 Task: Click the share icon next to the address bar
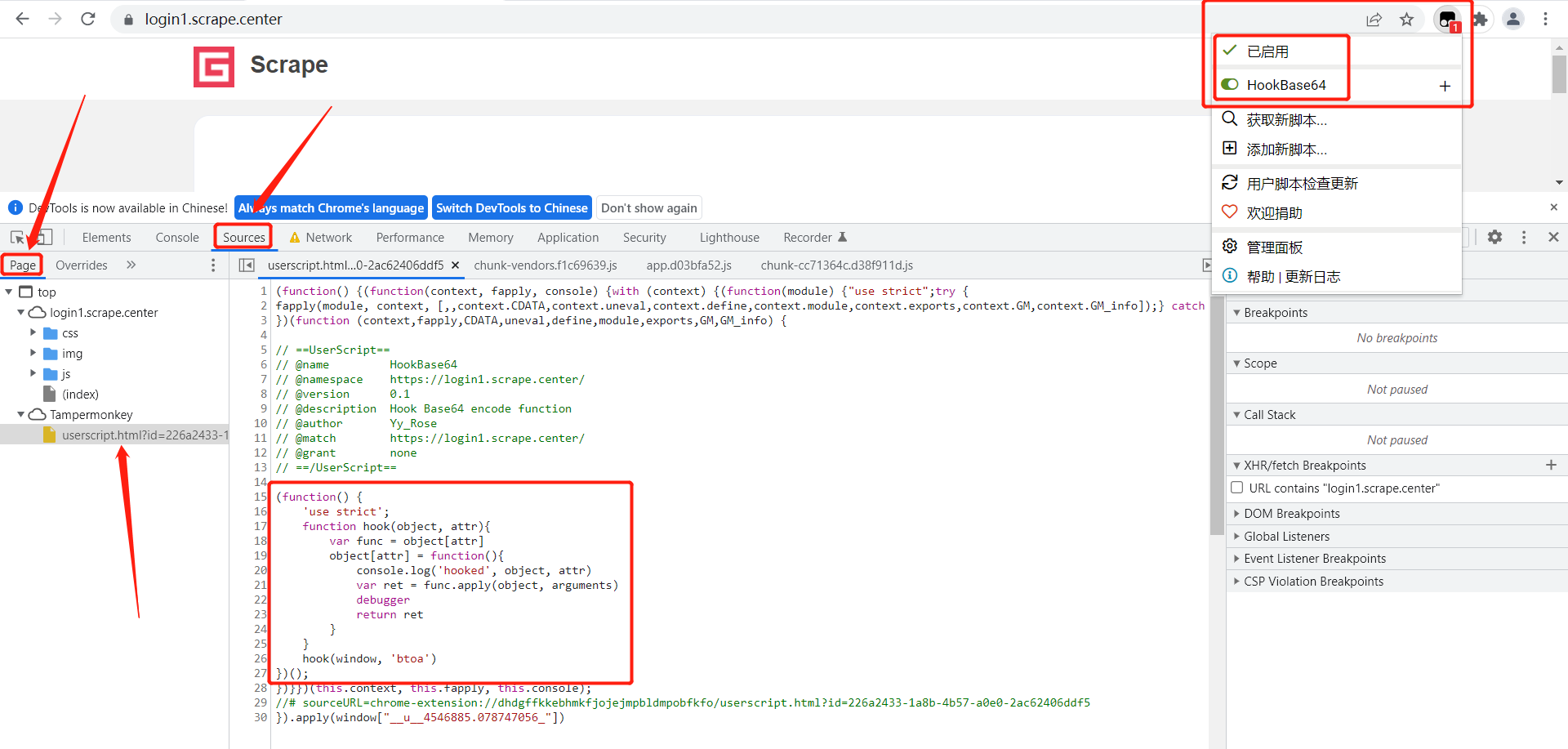coord(1374,19)
